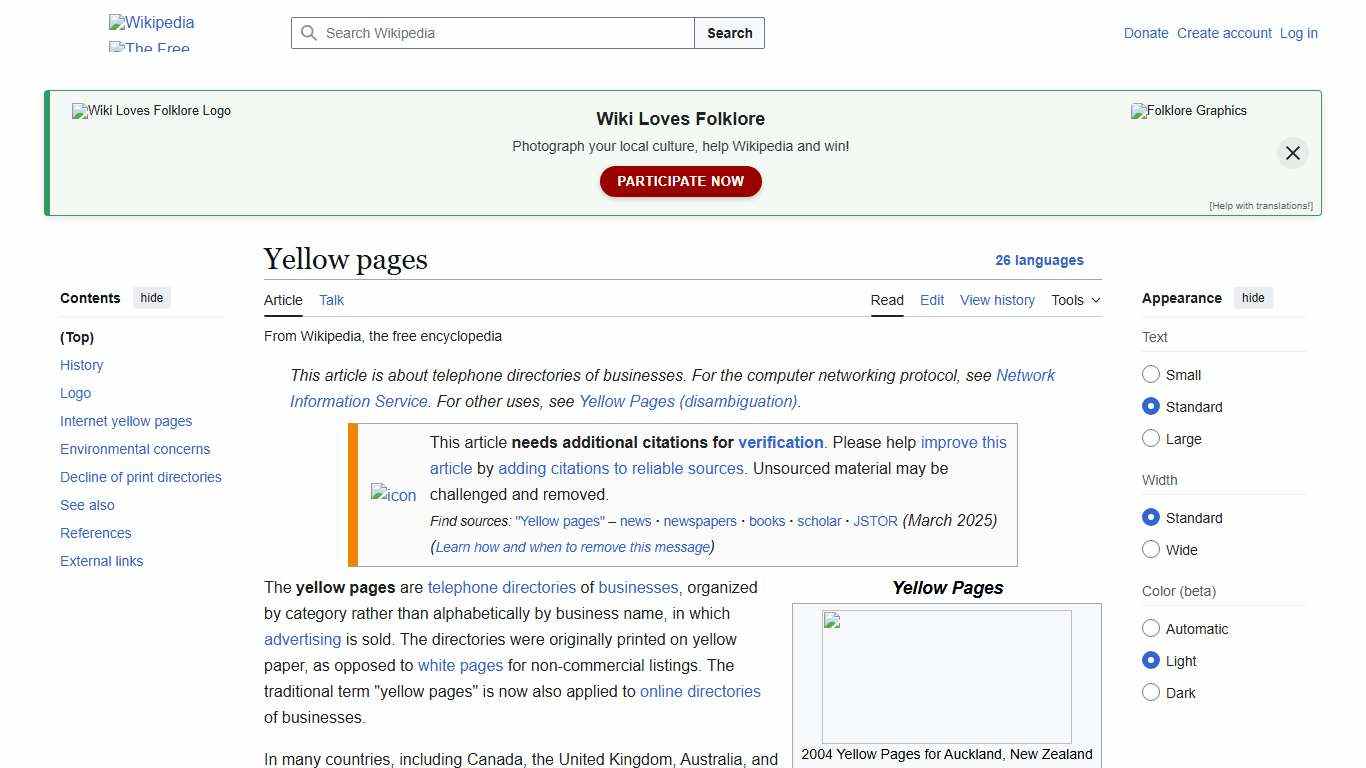
Task: Click the Wiki Loves Folklore logo
Action: pos(151,111)
